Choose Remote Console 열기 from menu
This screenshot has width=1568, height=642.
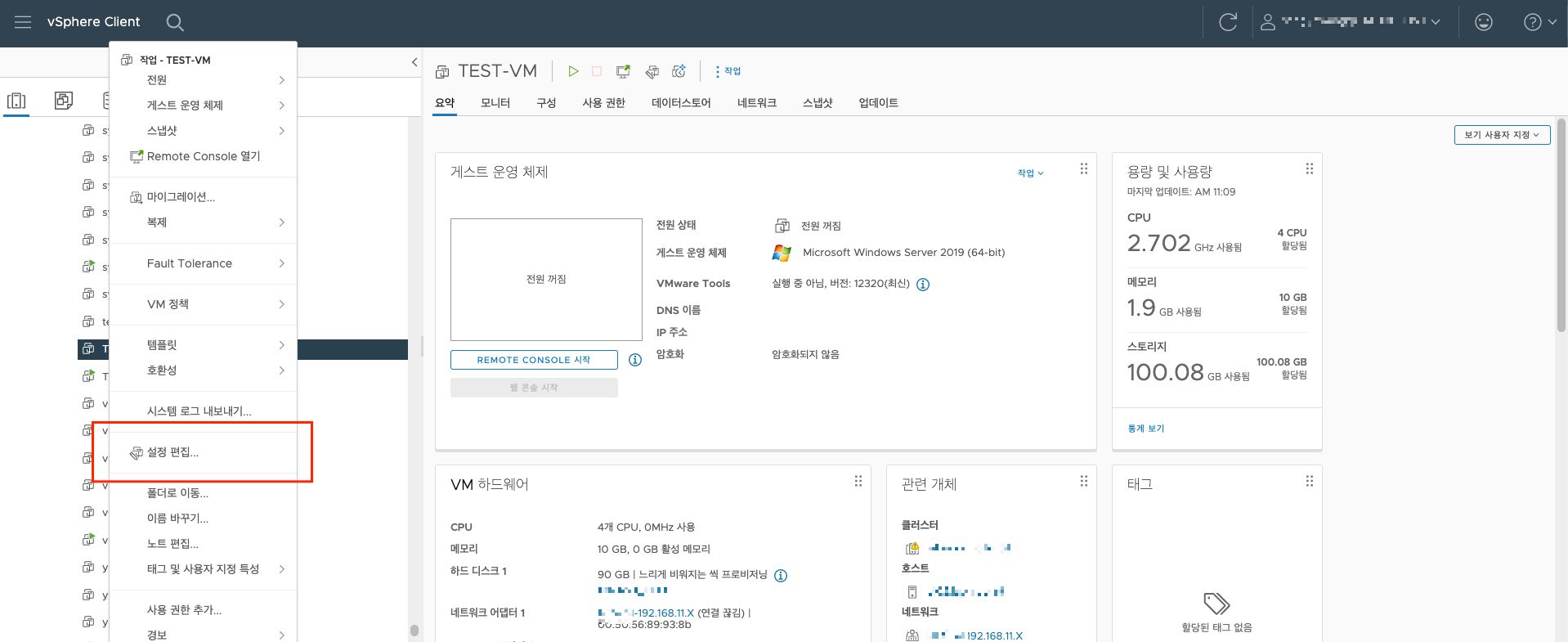(x=203, y=156)
